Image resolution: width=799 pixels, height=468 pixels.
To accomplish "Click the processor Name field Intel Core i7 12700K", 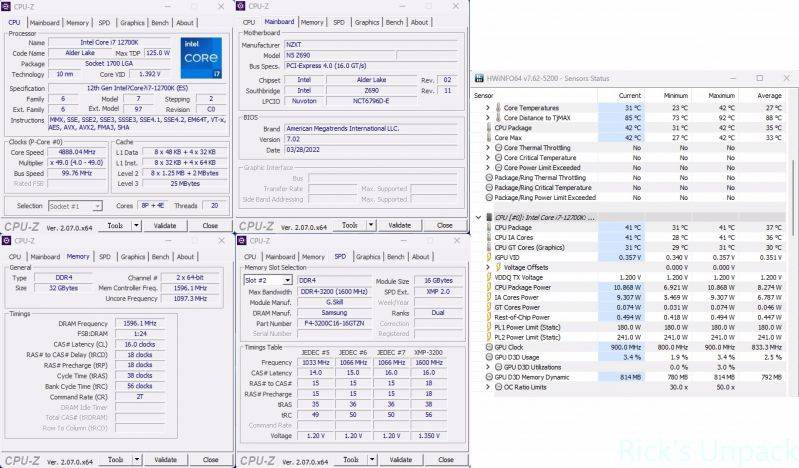I will coord(109,42).
